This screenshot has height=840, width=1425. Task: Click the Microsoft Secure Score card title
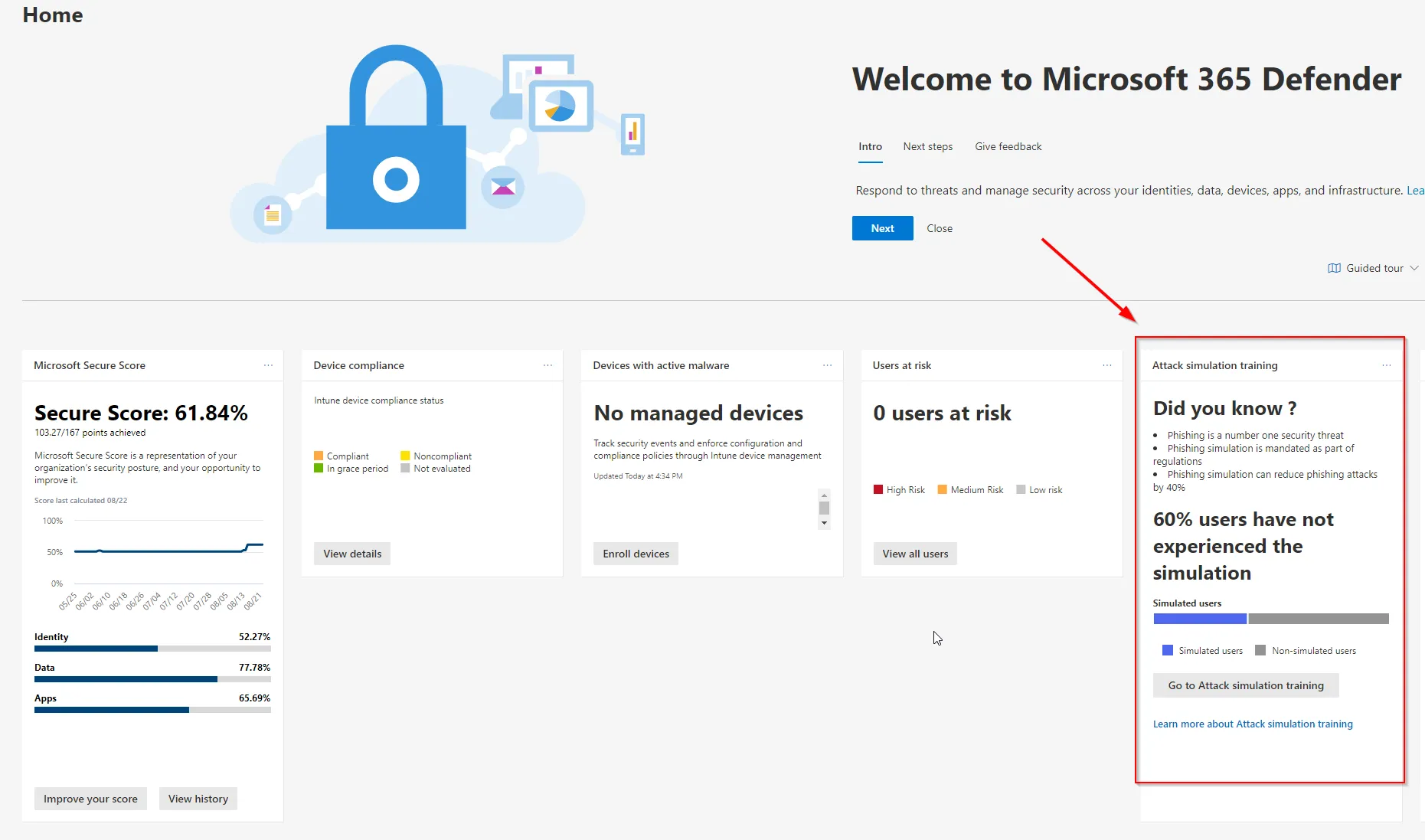click(90, 365)
